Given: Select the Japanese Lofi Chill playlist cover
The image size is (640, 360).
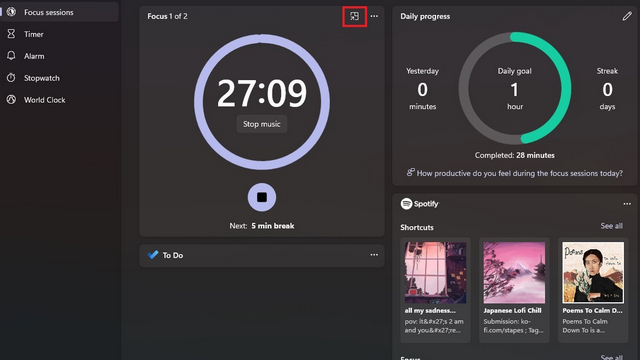Looking at the screenshot, I should click(514, 272).
